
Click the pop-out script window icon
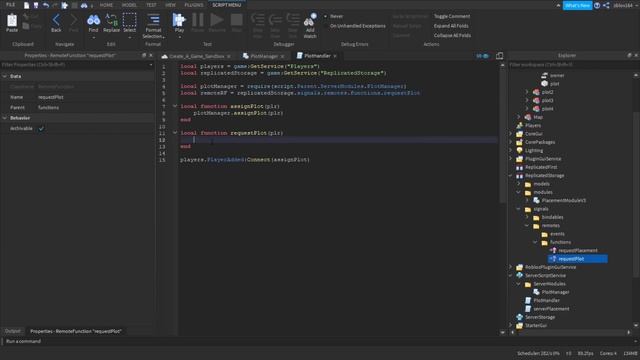pos(499,56)
